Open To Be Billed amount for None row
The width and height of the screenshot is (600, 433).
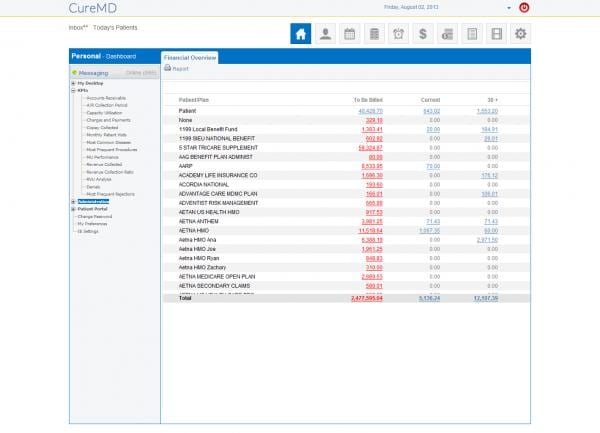[x=374, y=120]
